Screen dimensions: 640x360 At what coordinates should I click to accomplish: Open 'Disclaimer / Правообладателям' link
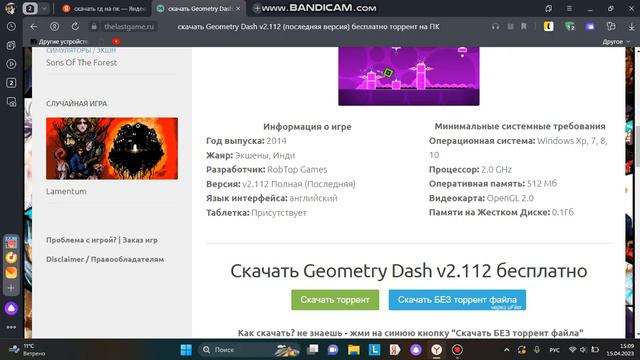(105, 259)
